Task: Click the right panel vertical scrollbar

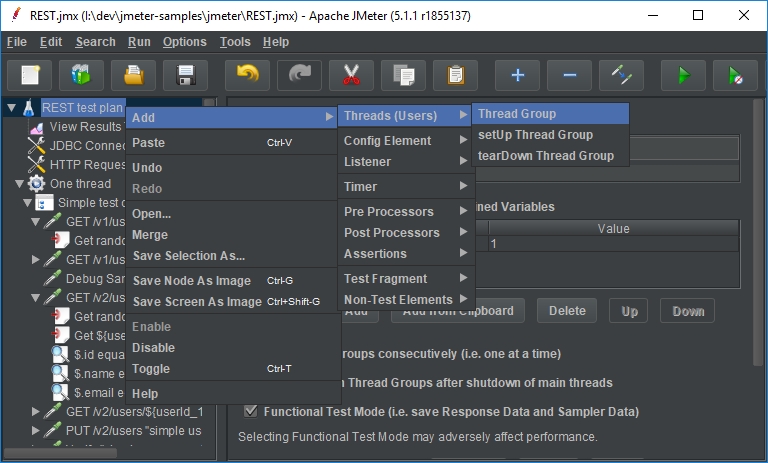Action: 759,231
